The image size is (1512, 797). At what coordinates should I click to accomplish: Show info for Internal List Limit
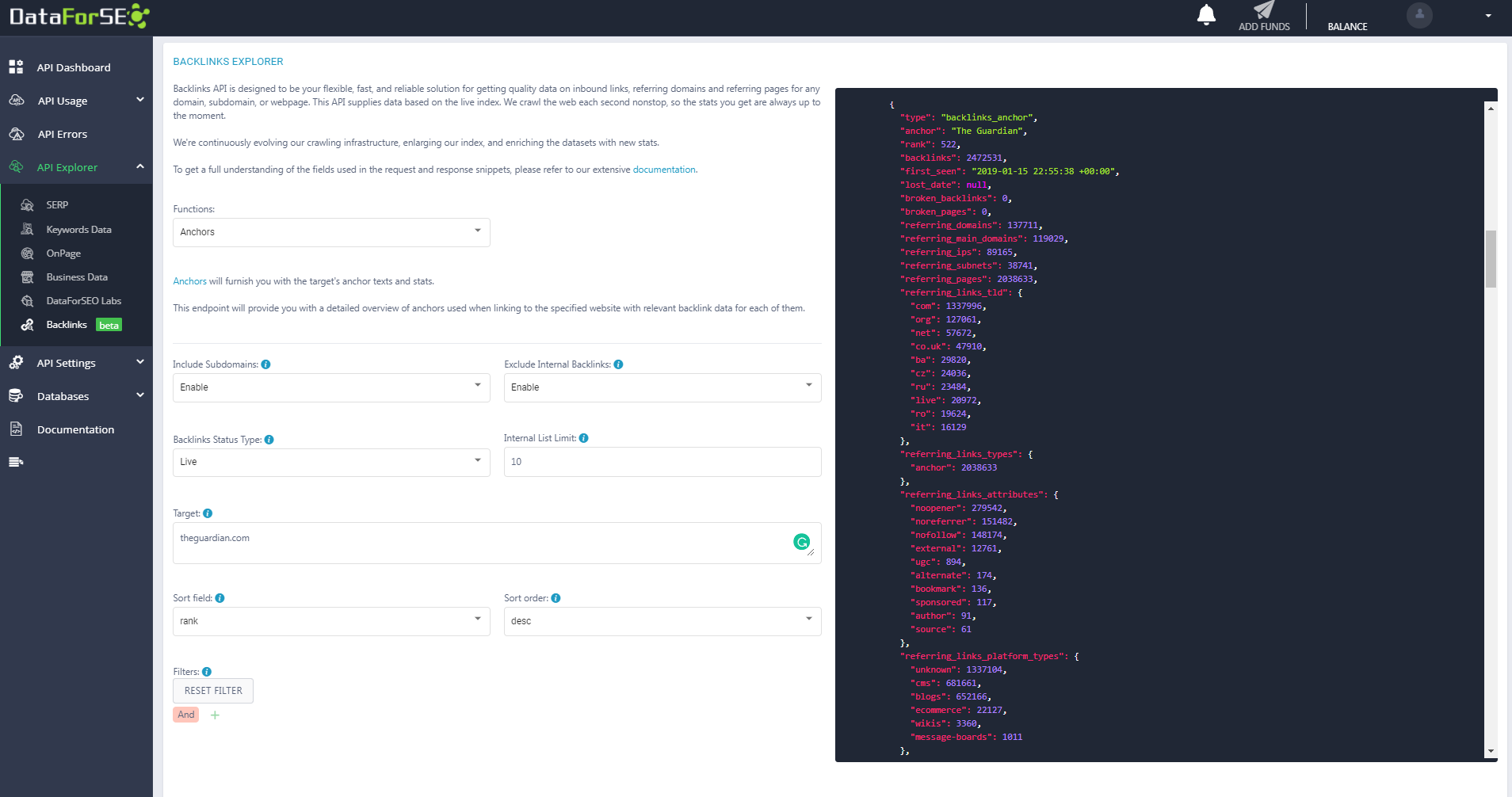[x=583, y=438]
